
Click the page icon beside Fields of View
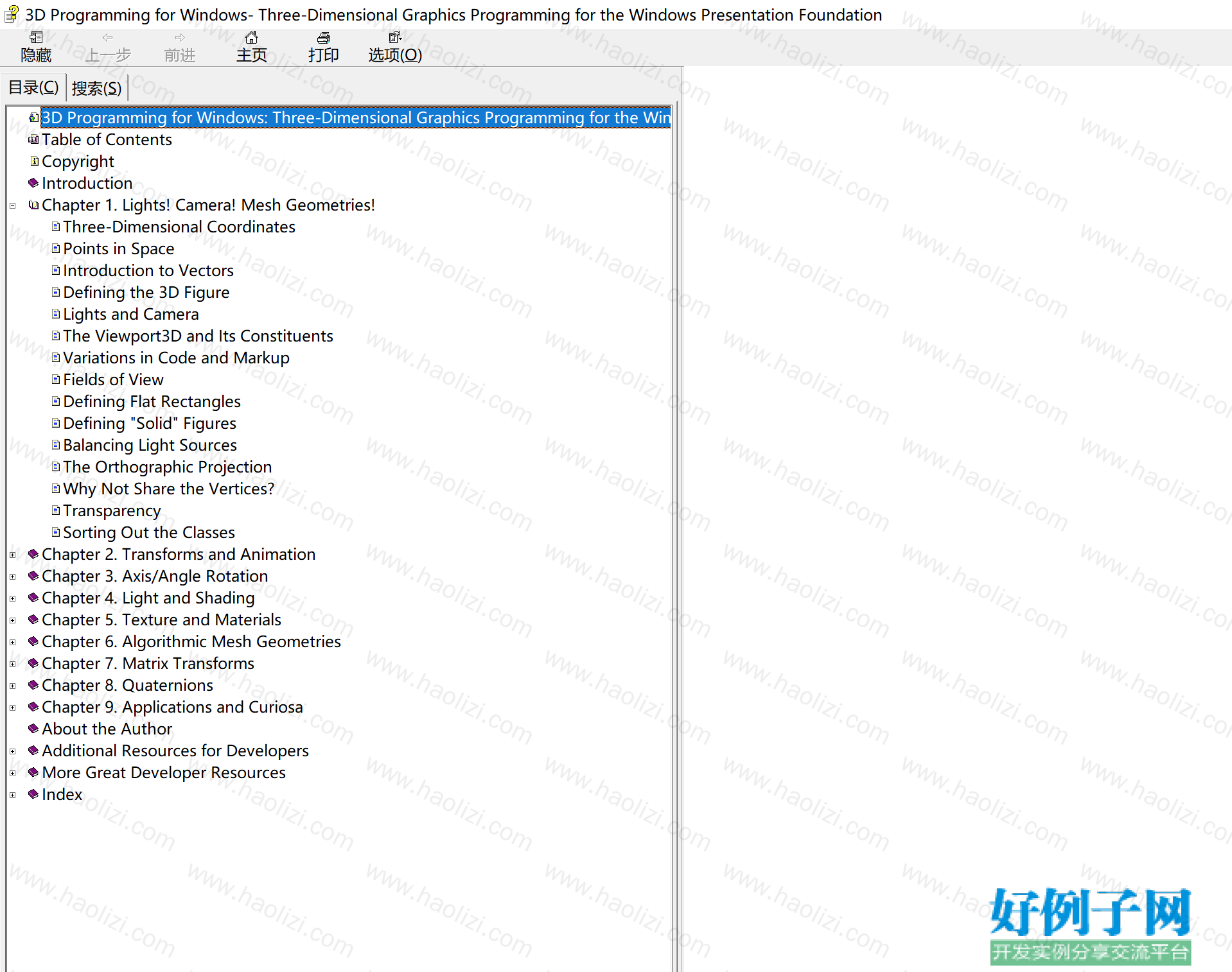(x=56, y=379)
